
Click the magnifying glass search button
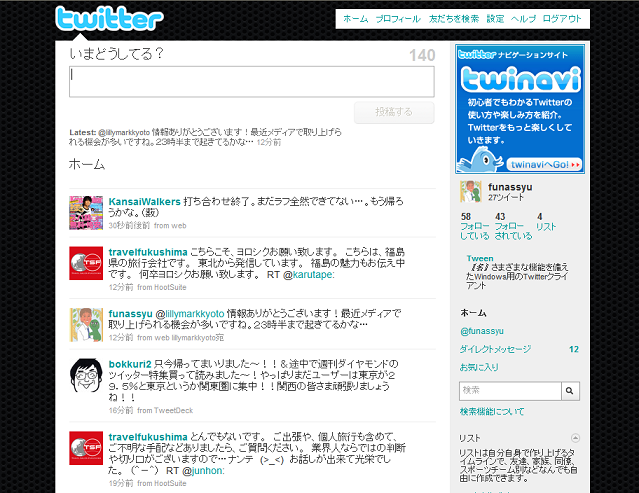point(570,391)
